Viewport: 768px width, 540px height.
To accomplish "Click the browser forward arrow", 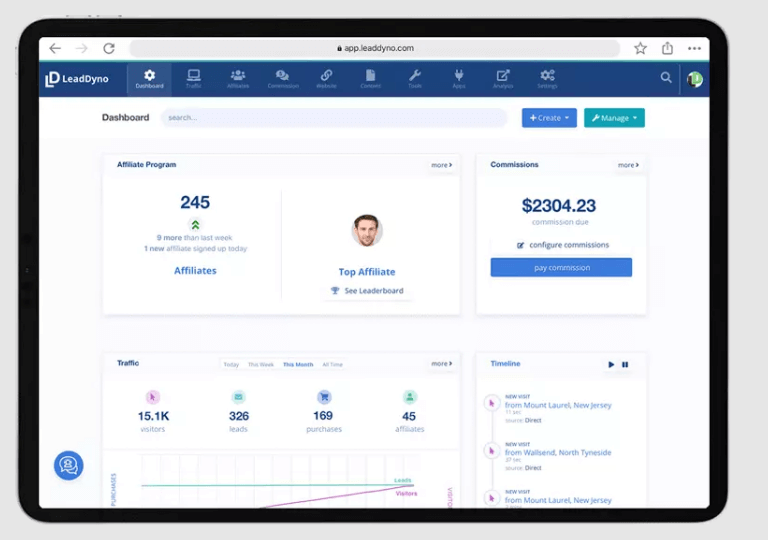I will 82,48.
